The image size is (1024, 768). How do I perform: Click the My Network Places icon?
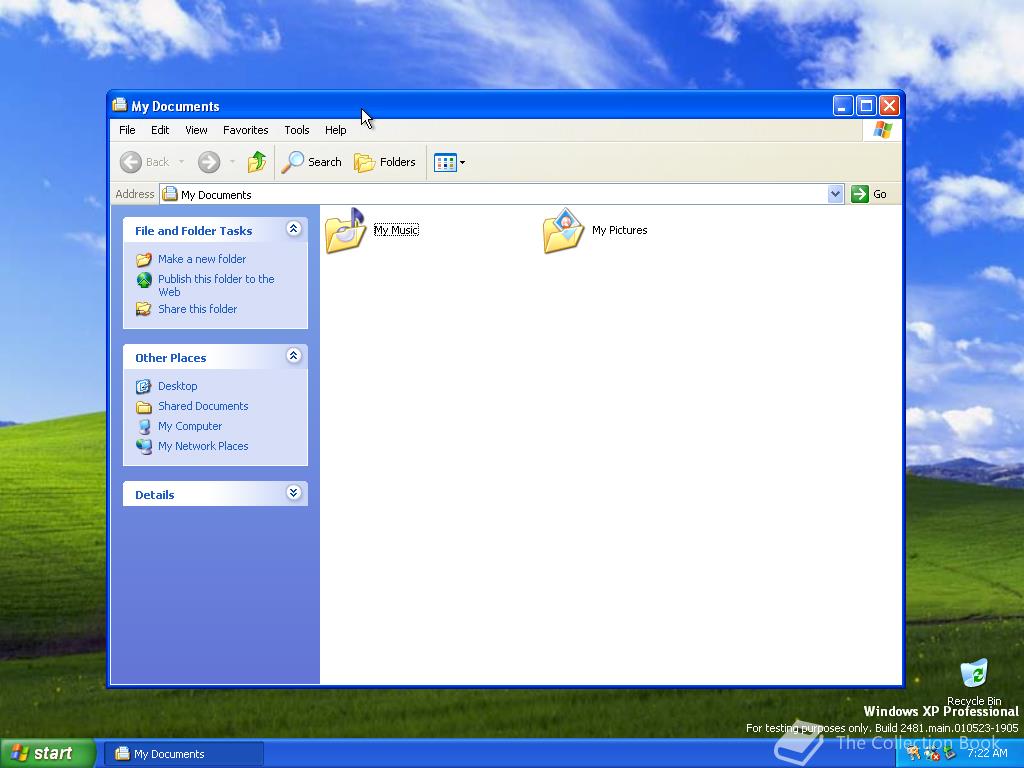pos(144,447)
